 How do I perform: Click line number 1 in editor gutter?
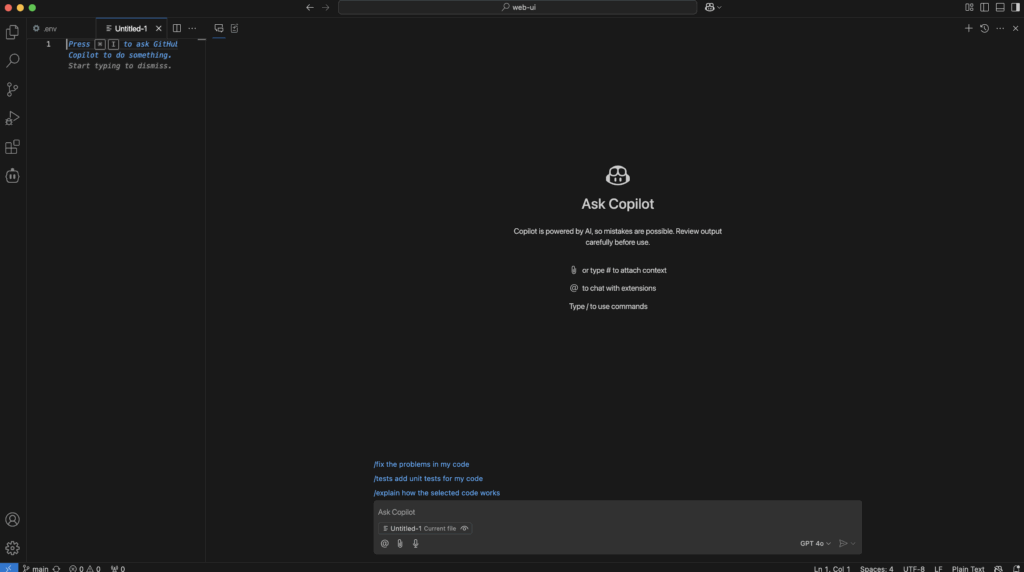48,44
